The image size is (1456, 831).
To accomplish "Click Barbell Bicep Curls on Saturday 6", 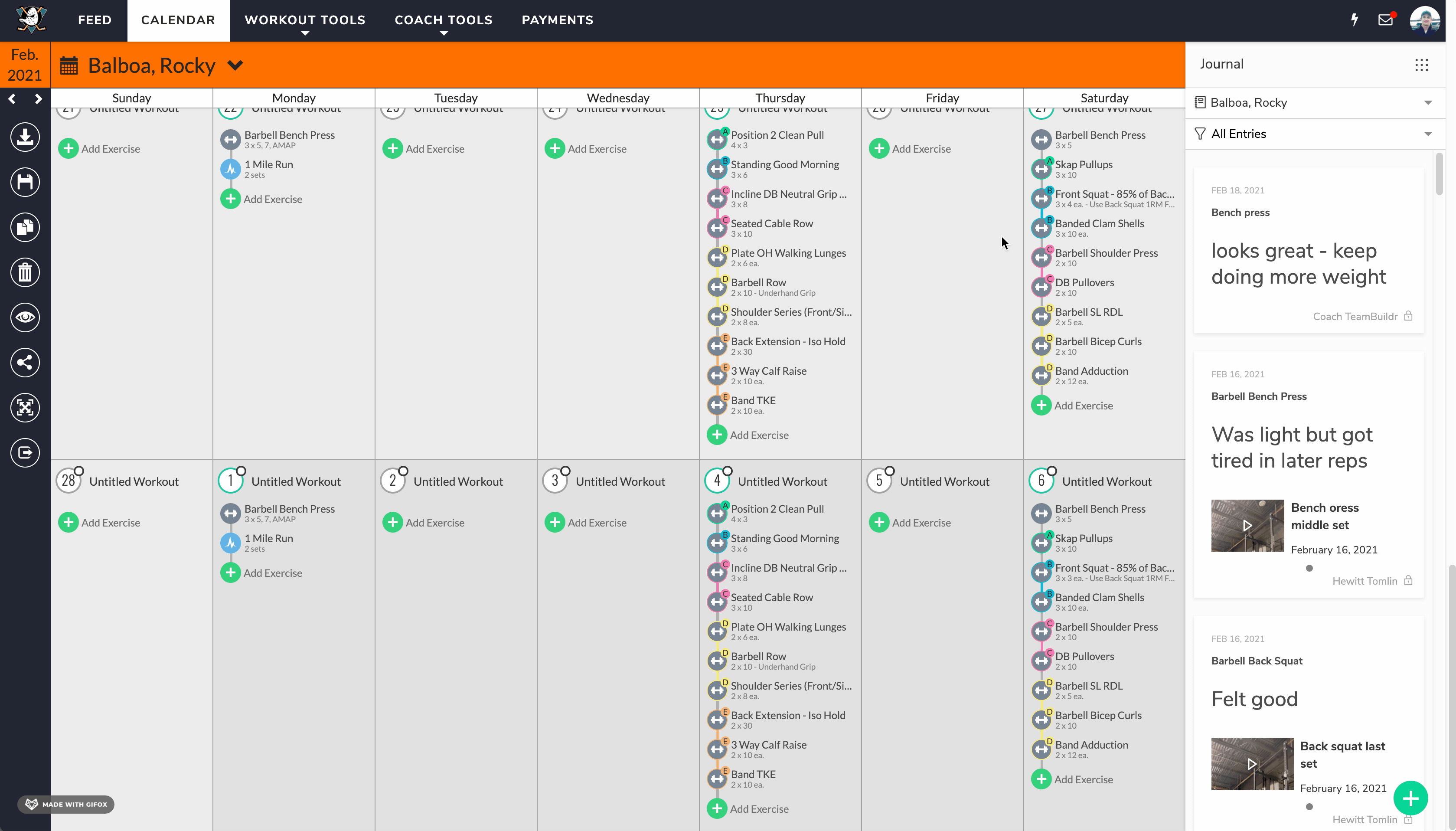I will pos(1098,720).
